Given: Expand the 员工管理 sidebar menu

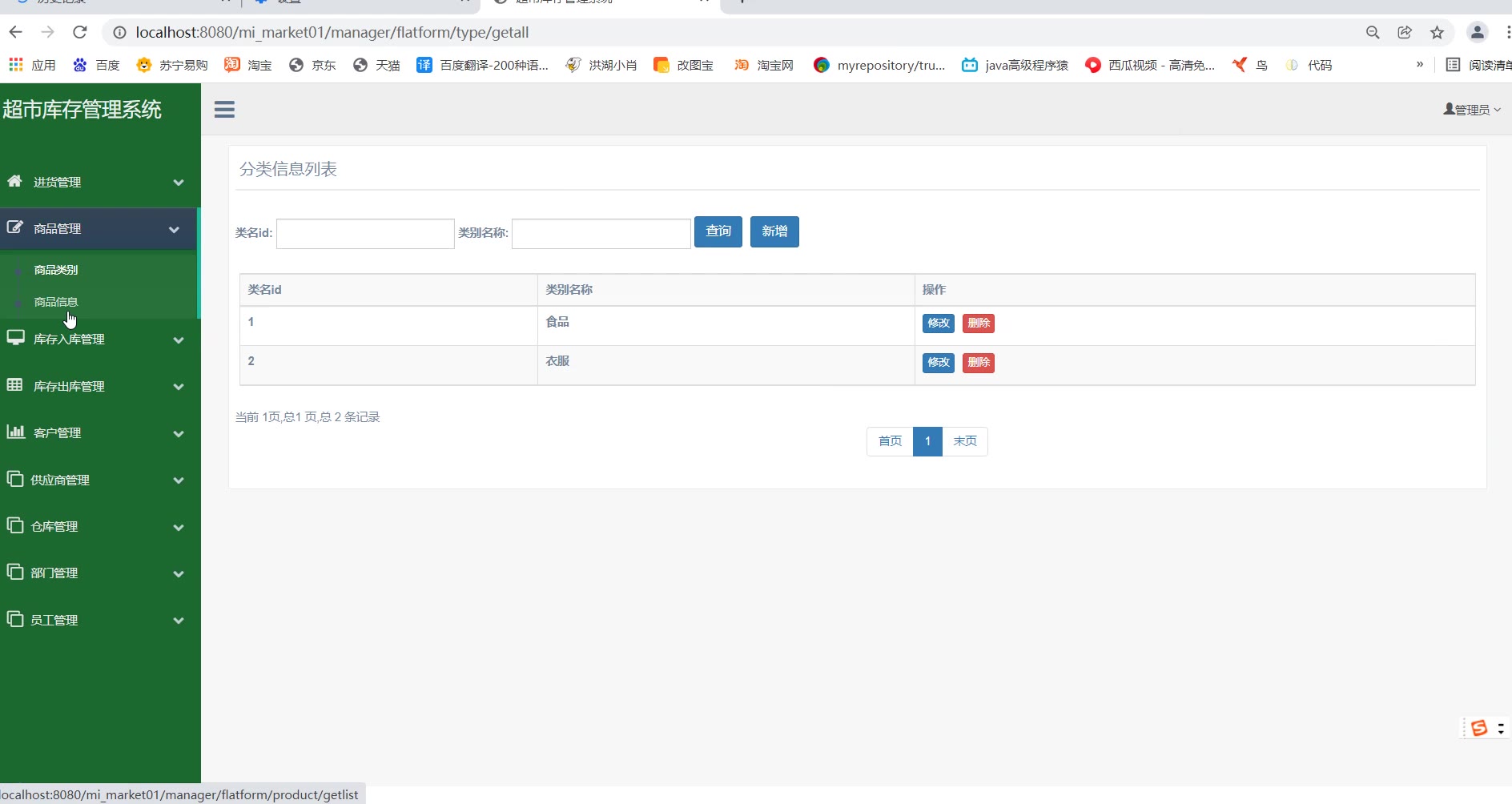Looking at the screenshot, I should pyautogui.click(x=100, y=620).
